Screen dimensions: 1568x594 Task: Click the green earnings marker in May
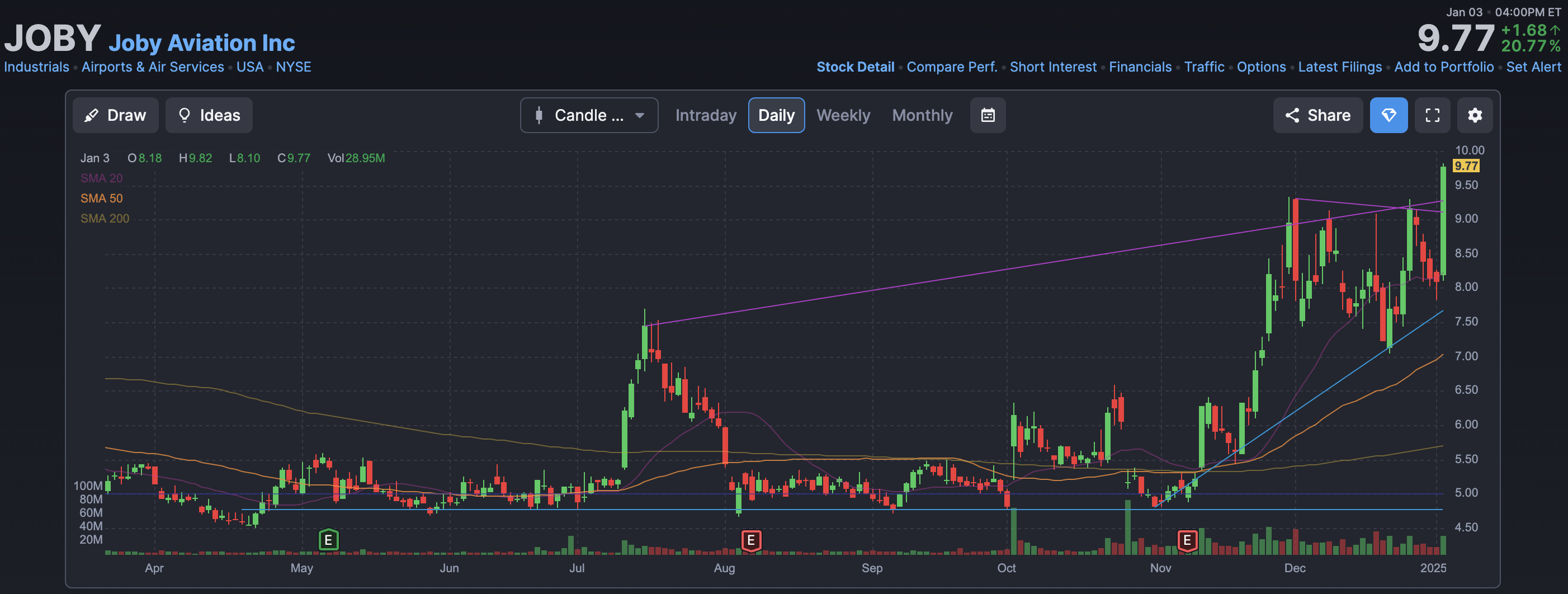[x=328, y=540]
